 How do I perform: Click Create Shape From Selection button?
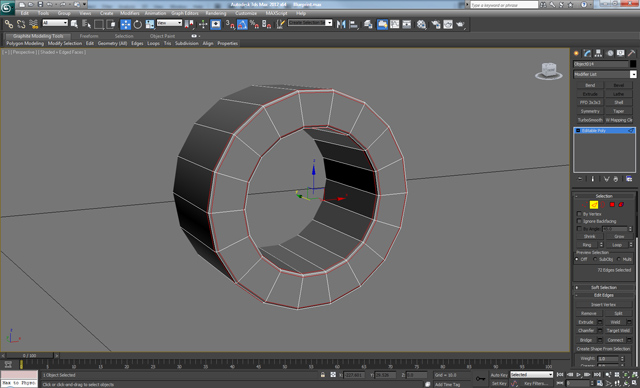pos(603,349)
